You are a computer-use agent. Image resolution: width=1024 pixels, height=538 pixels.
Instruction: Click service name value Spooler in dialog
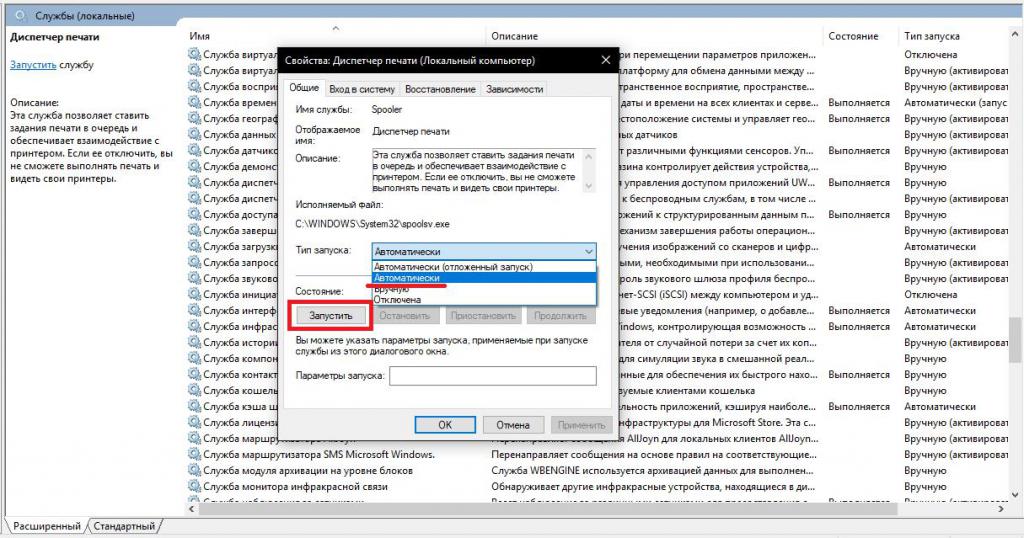click(387, 110)
